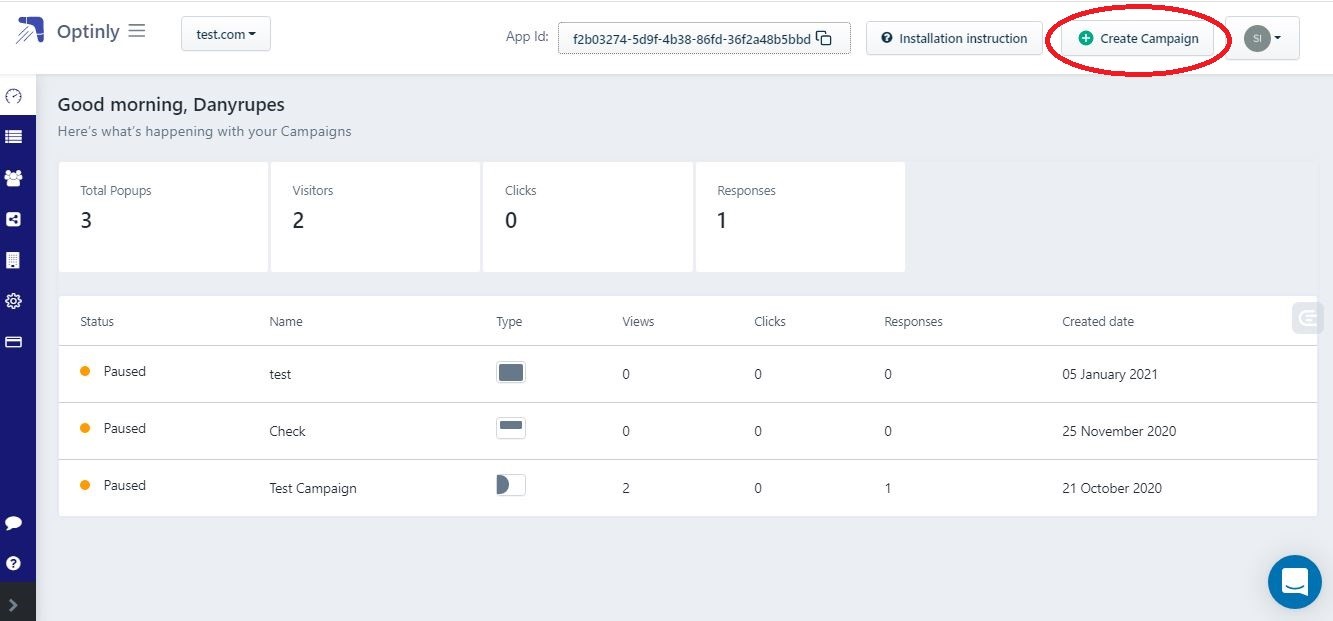
Task: Open the SI user avatar dropdown
Action: click(x=1262, y=38)
